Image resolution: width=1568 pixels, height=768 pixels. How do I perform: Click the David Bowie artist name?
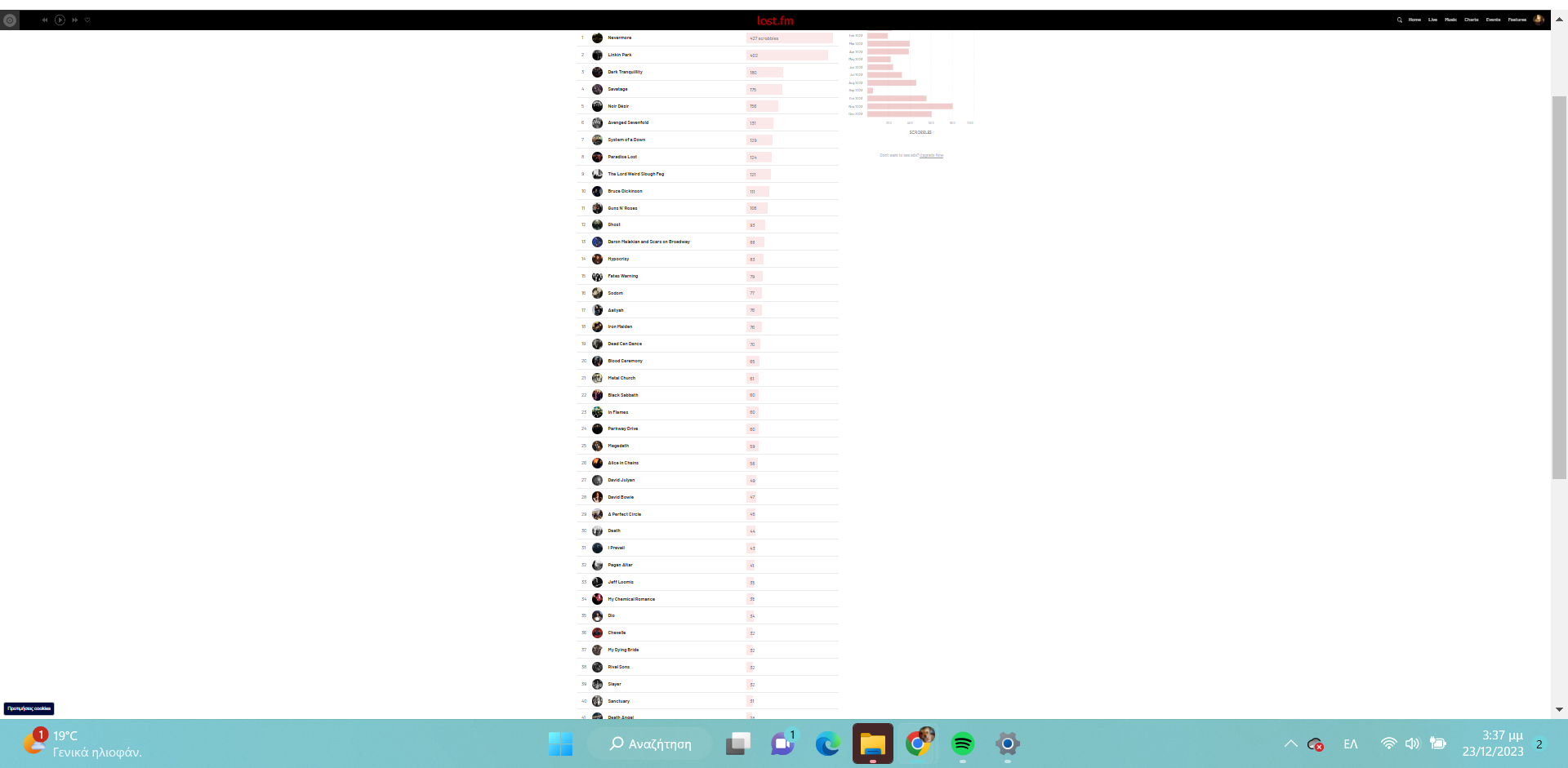pyautogui.click(x=621, y=497)
